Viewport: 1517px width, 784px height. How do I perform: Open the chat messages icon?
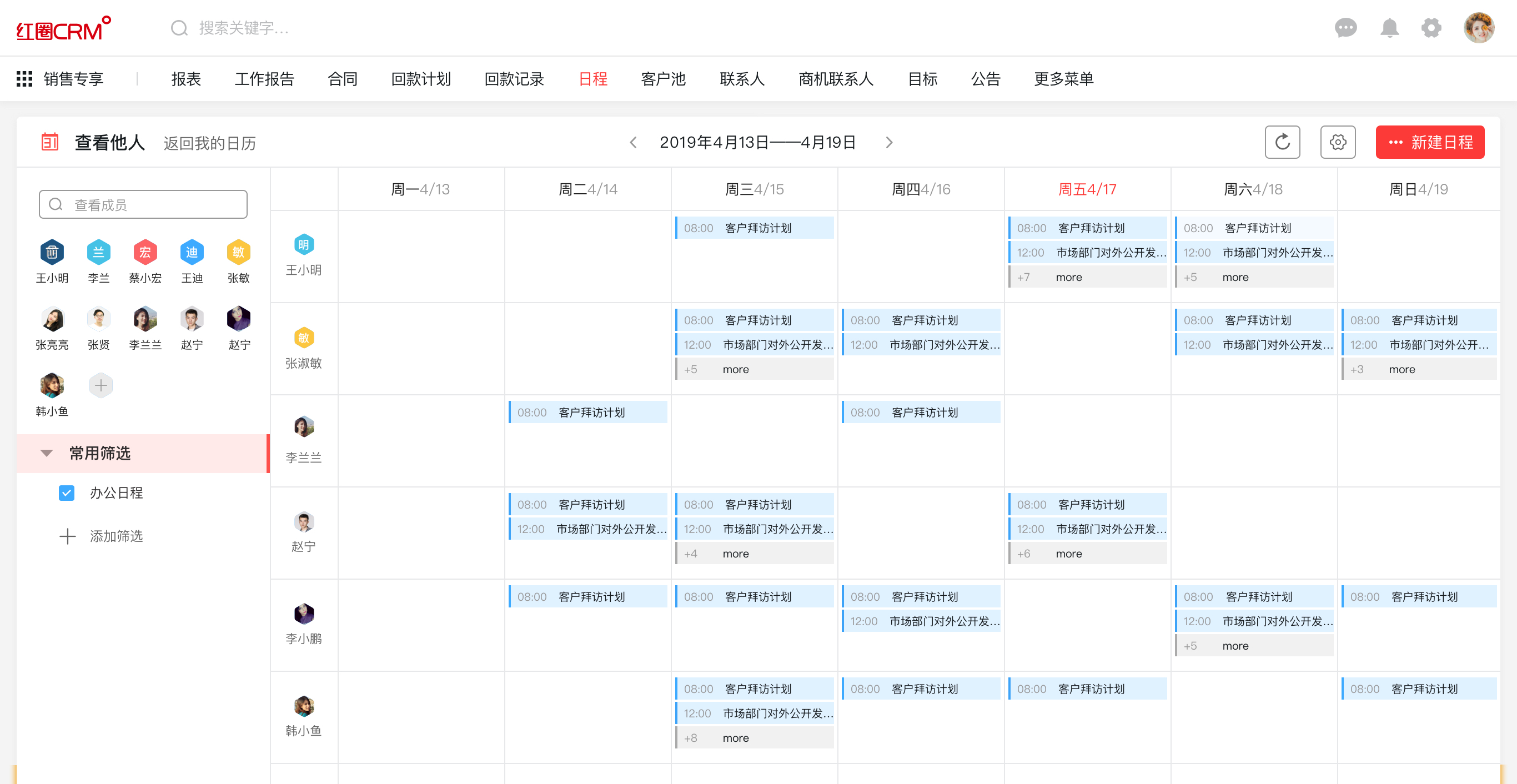click(x=1345, y=28)
